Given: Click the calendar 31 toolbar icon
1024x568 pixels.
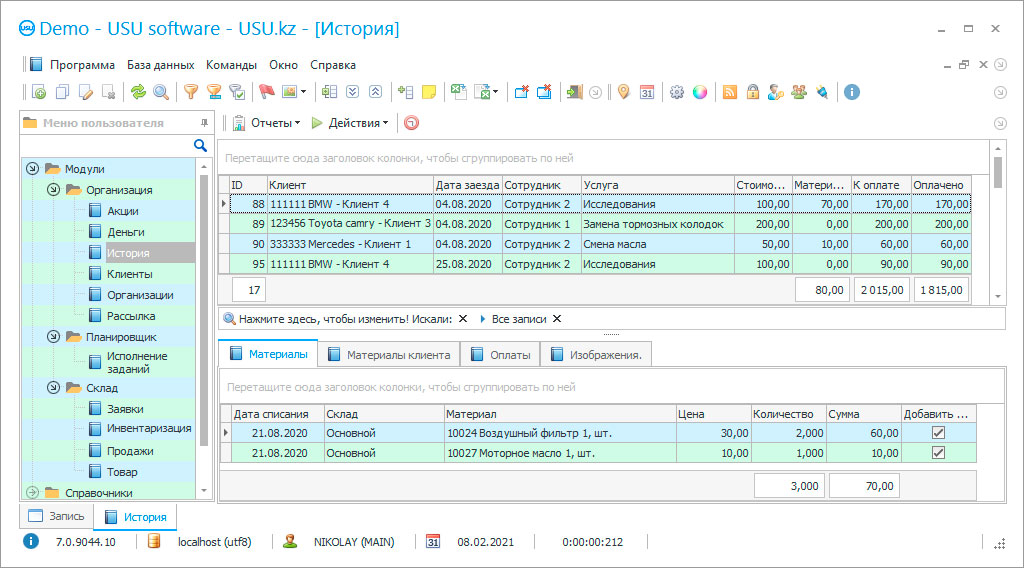Looking at the screenshot, I should [647, 92].
